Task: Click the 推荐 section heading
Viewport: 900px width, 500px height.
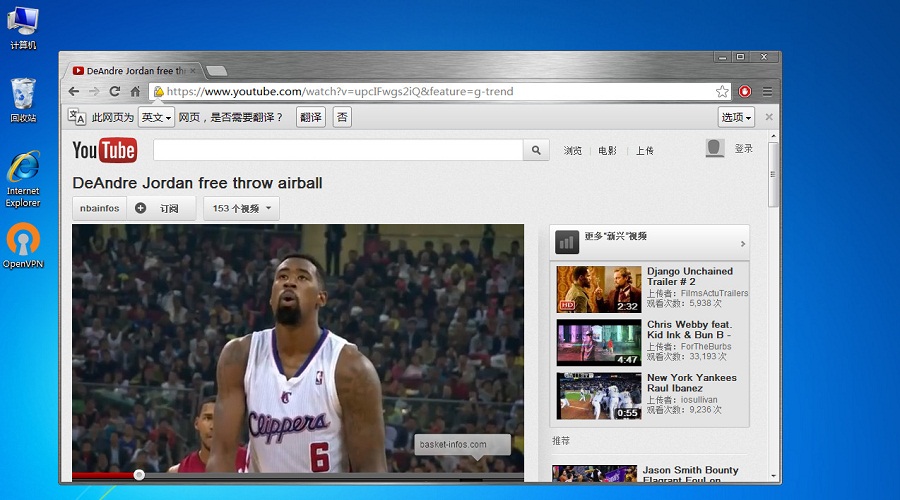Action: (x=561, y=440)
